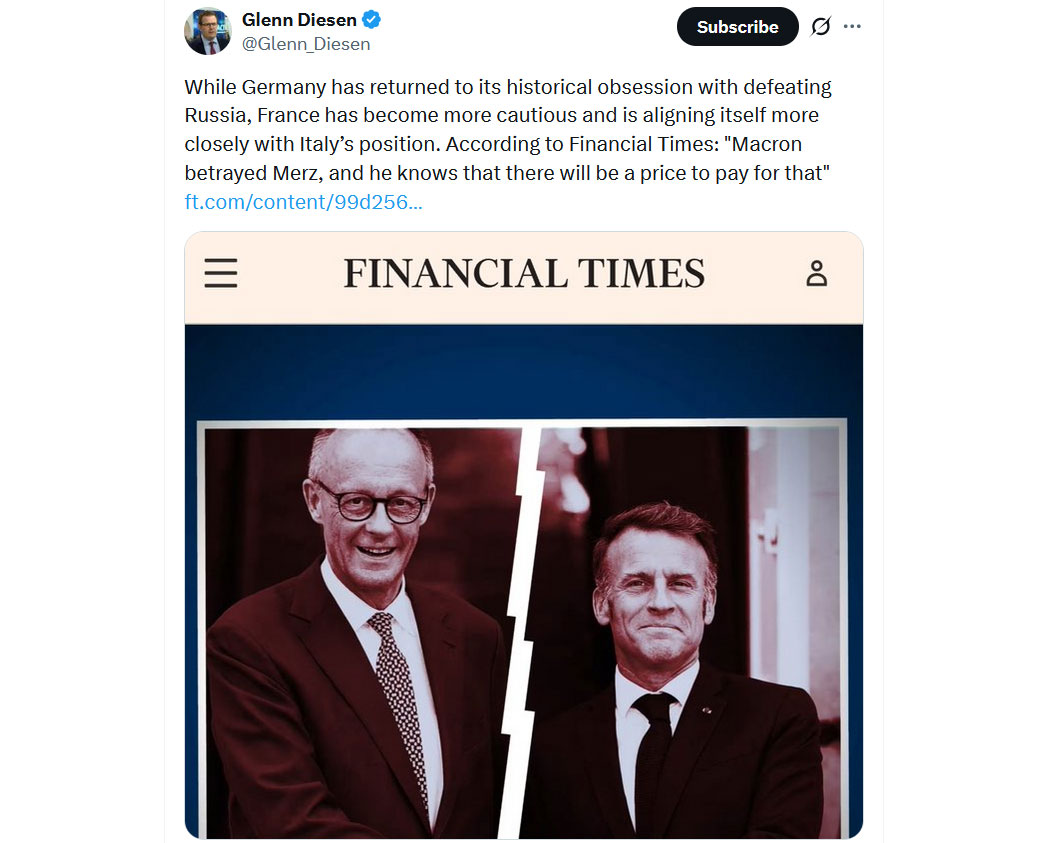Click the face of the man without glasses

tap(651, 590)
